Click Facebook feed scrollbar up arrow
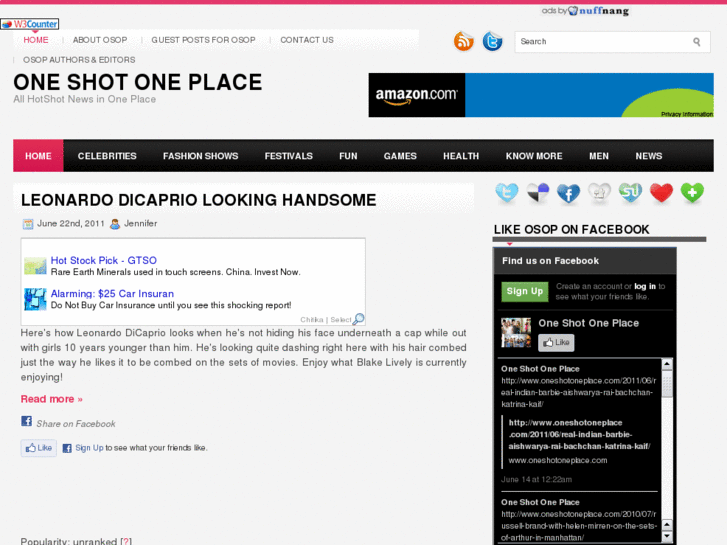The image size is (727, 545). [667, 364]
